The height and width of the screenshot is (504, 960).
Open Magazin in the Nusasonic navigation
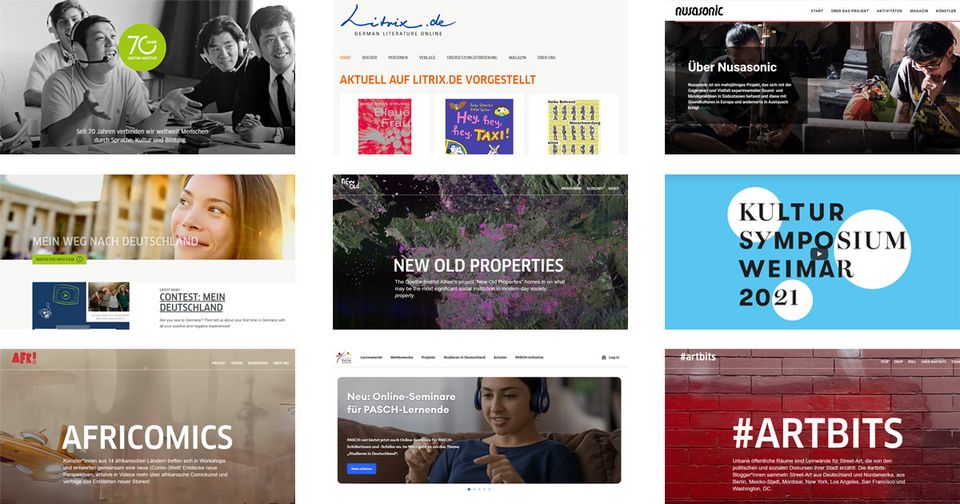919,11
